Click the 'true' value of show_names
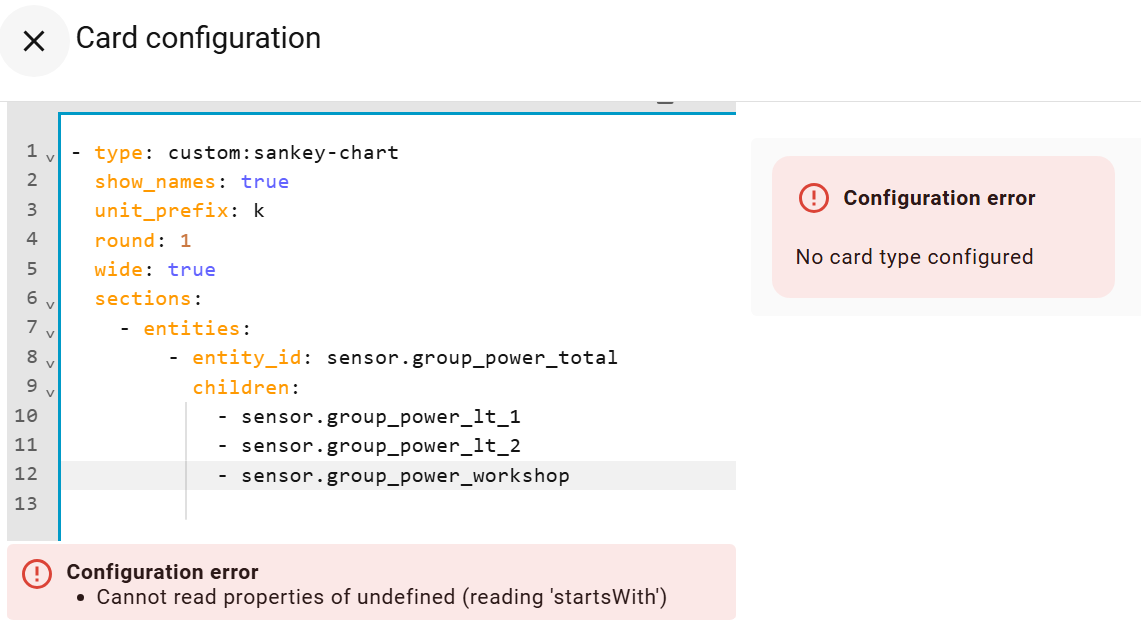The height and width of the screenshot is (622, 1141). (265, 182)
